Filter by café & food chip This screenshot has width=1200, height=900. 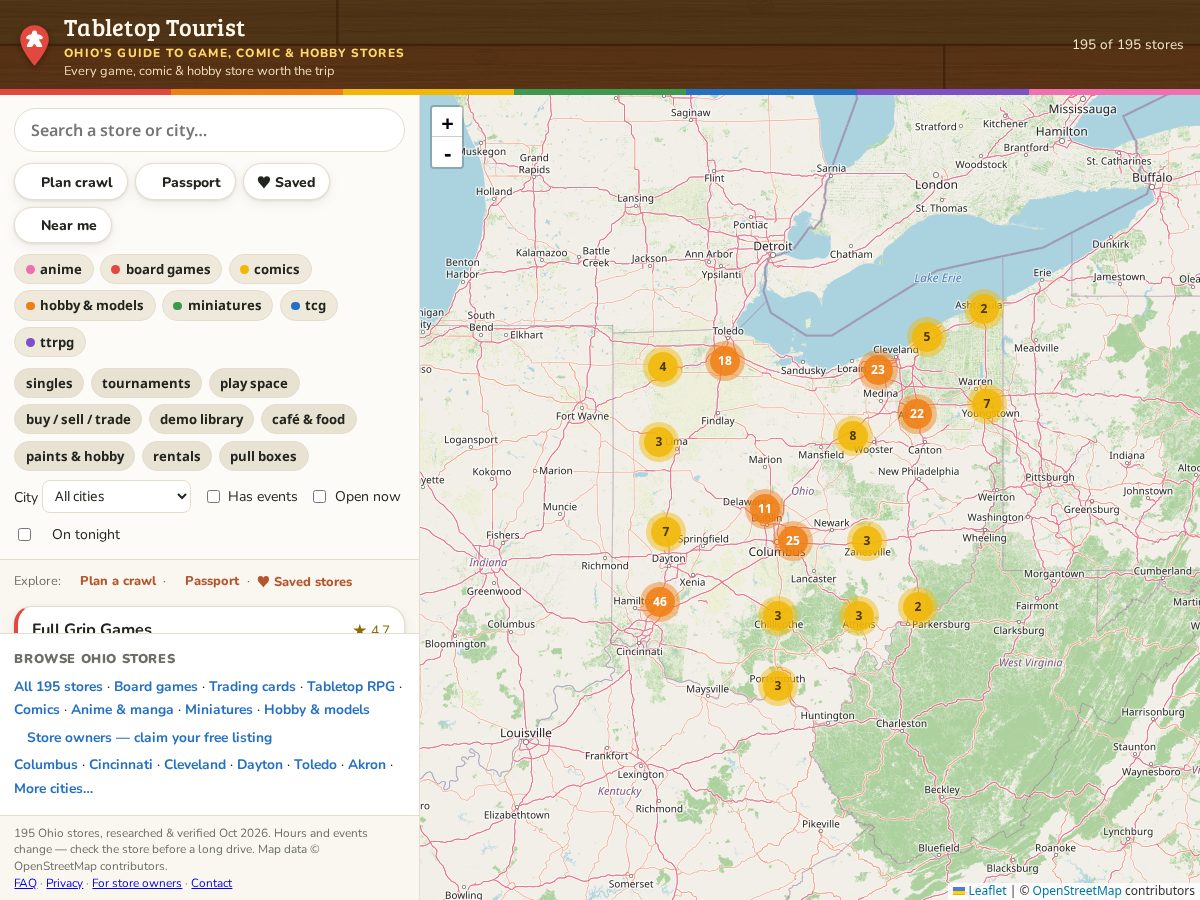(308, 419)
